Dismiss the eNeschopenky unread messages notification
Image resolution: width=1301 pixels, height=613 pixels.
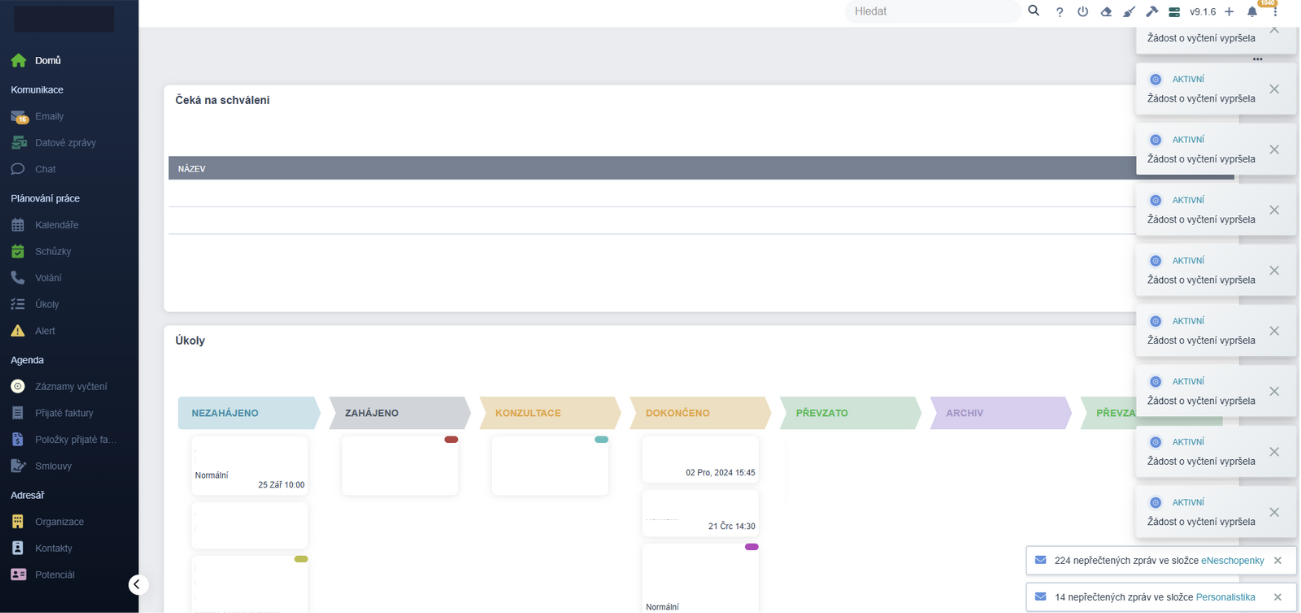coord(1277,561)
